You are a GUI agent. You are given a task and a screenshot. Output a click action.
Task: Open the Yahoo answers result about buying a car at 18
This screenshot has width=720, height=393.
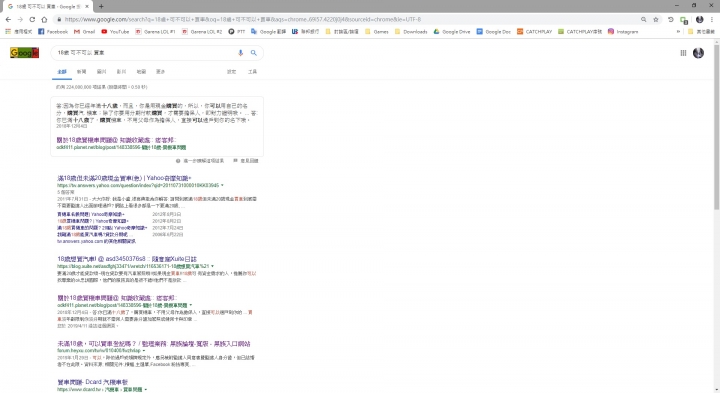click(124, 178)
